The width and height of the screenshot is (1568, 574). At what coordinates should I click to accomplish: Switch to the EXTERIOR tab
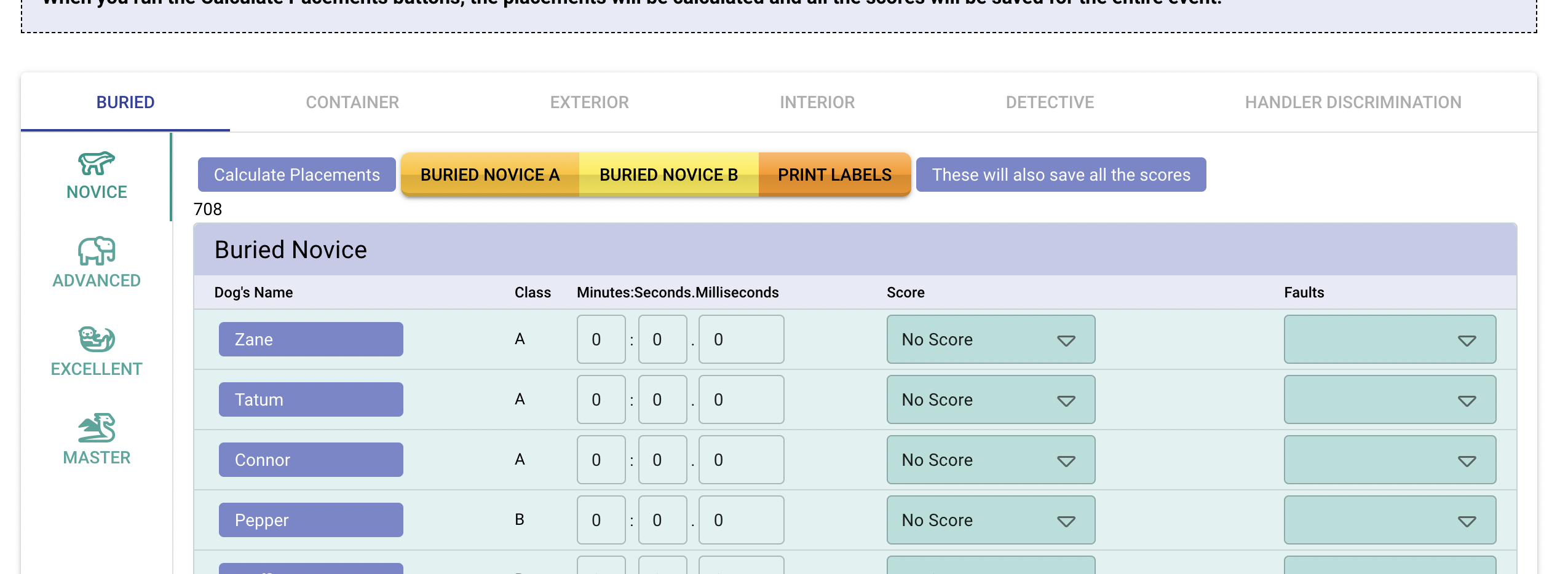[589, 102]
